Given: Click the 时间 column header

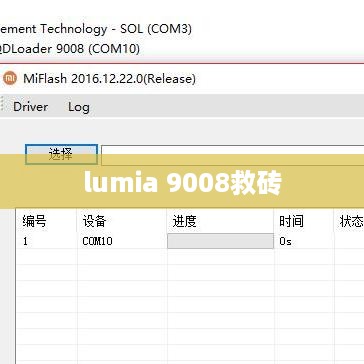Looking at the screenshot, I should [291, 221].
